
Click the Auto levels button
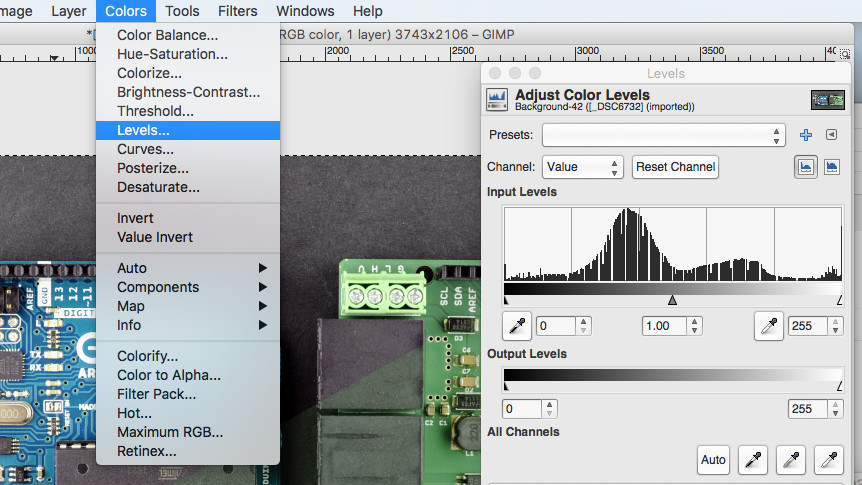[713, 459]
